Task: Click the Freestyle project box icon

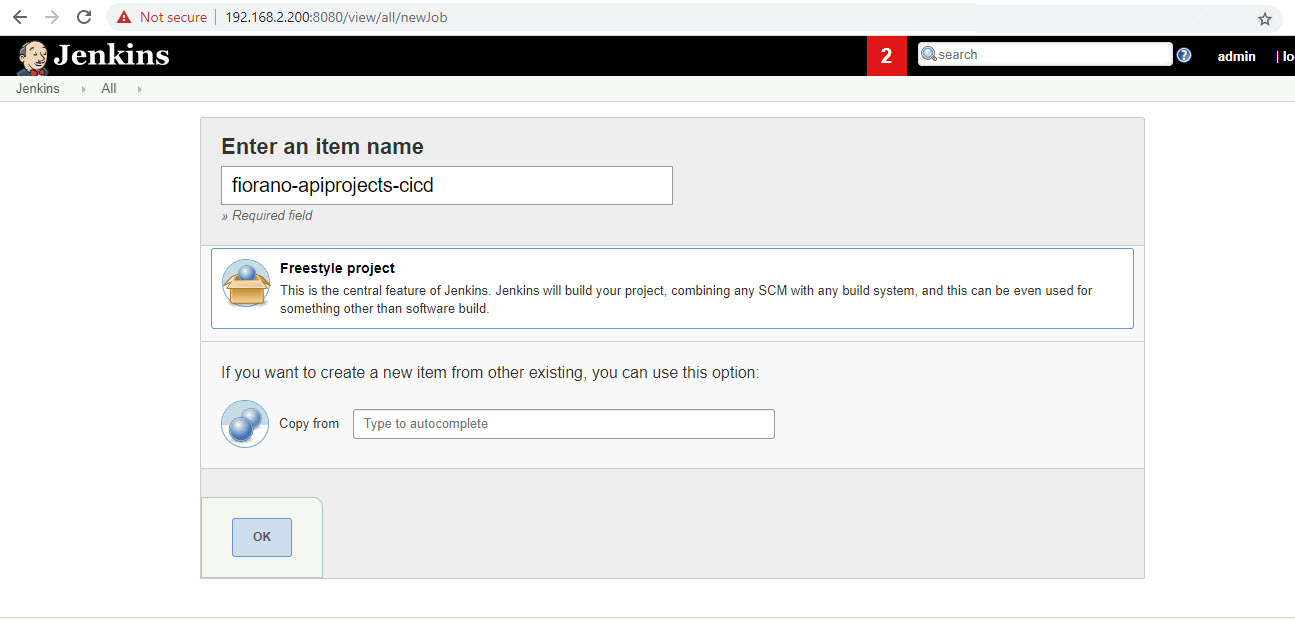Action: (x=246, y=284)
